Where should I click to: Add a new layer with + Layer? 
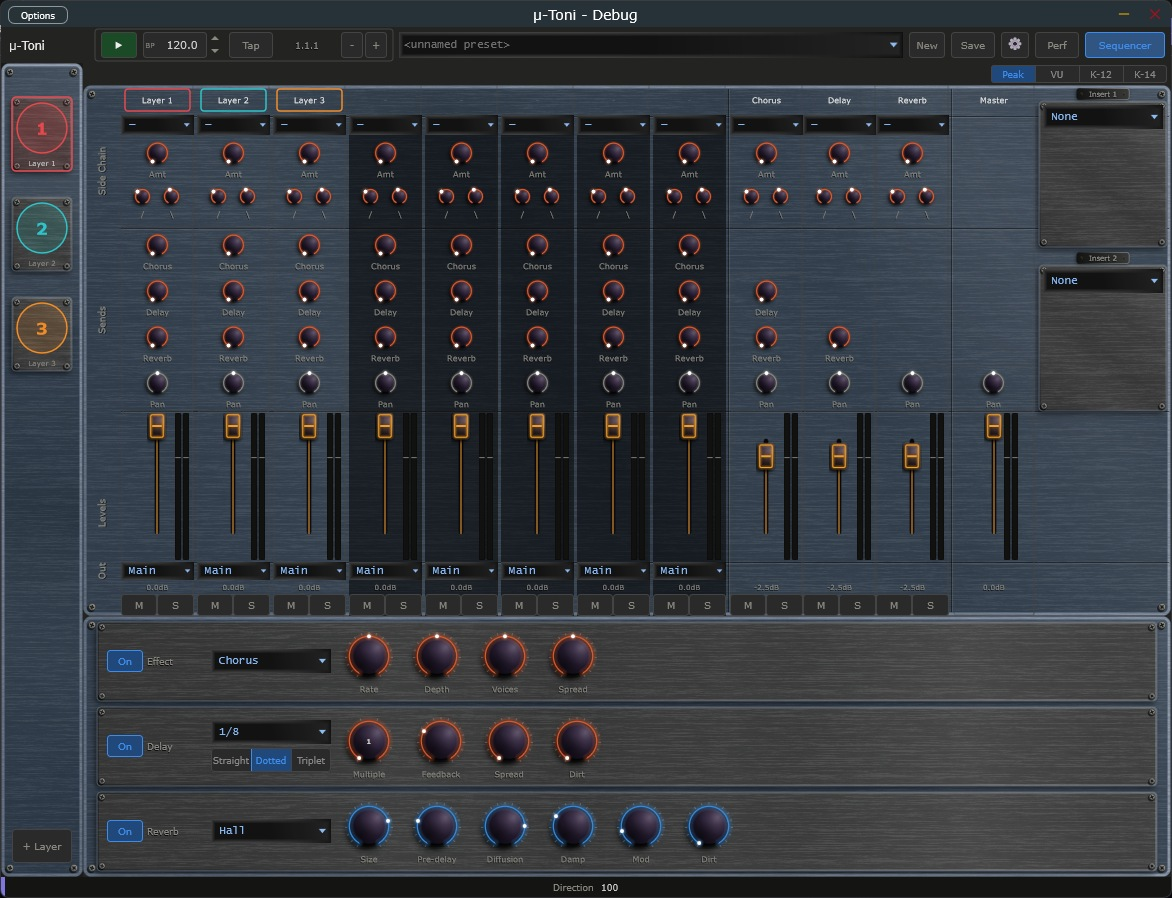point(42,846)
